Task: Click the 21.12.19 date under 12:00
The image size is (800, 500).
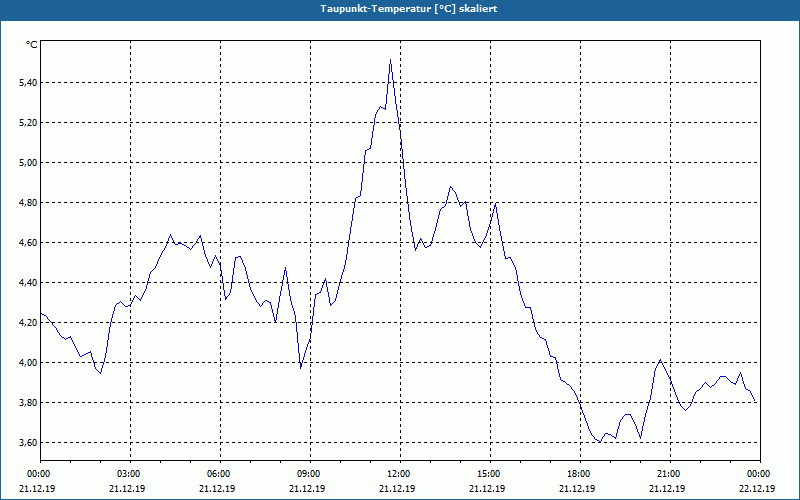Action: point(397,488)
